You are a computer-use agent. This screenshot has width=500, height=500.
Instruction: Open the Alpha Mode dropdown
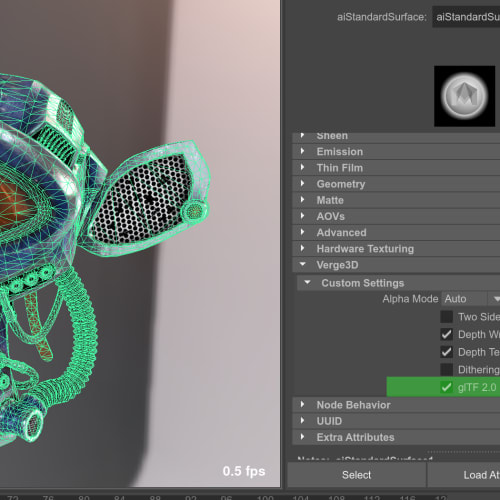pyautogui.click(x=471, y=299)
